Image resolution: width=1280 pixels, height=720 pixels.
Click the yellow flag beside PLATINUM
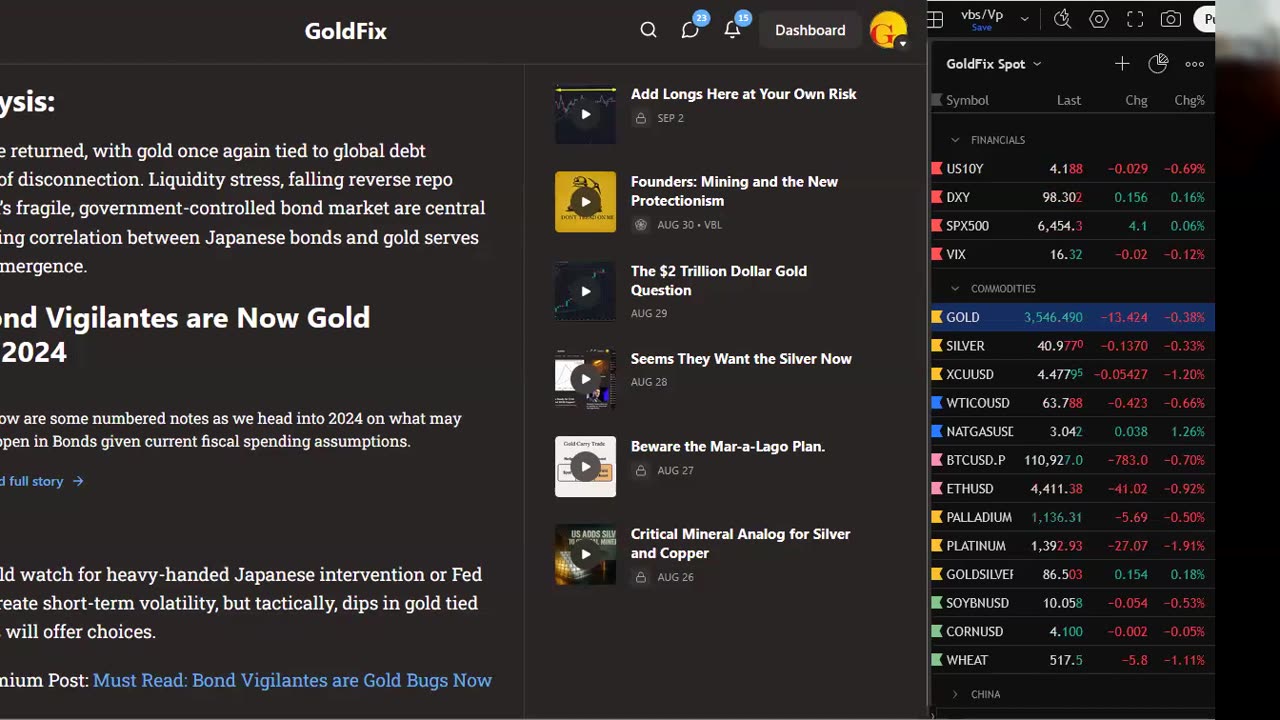pos(937,546)
